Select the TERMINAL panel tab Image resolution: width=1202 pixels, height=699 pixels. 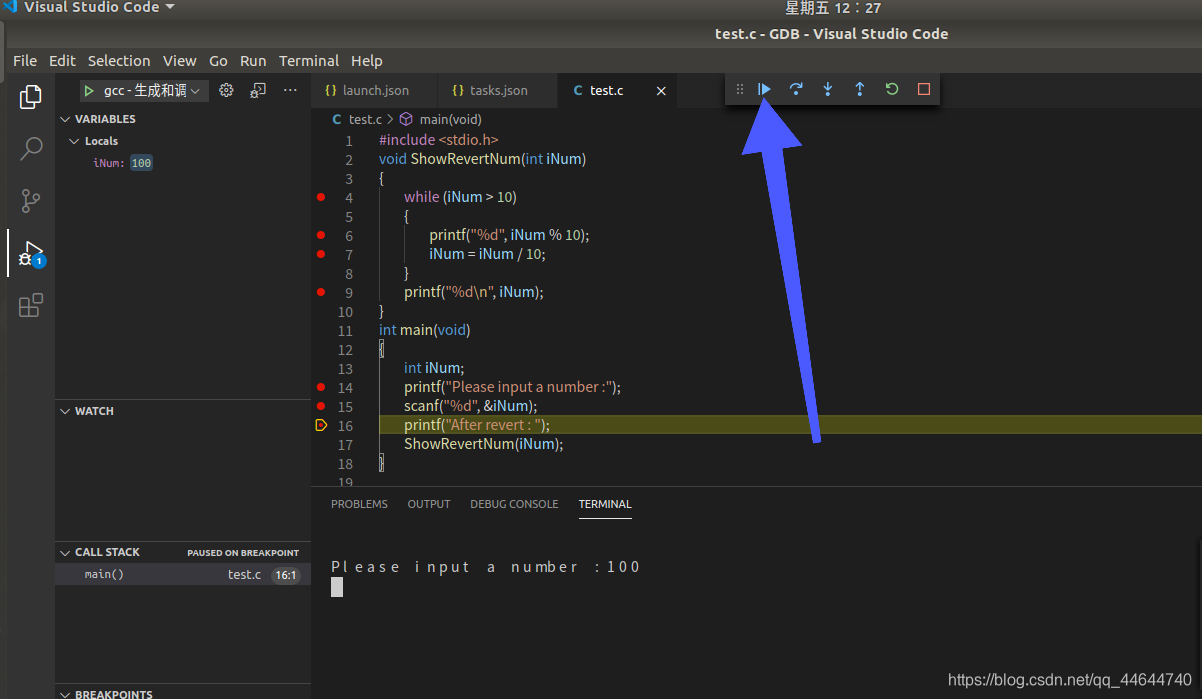pyautogui.click(x=605, y=504)
